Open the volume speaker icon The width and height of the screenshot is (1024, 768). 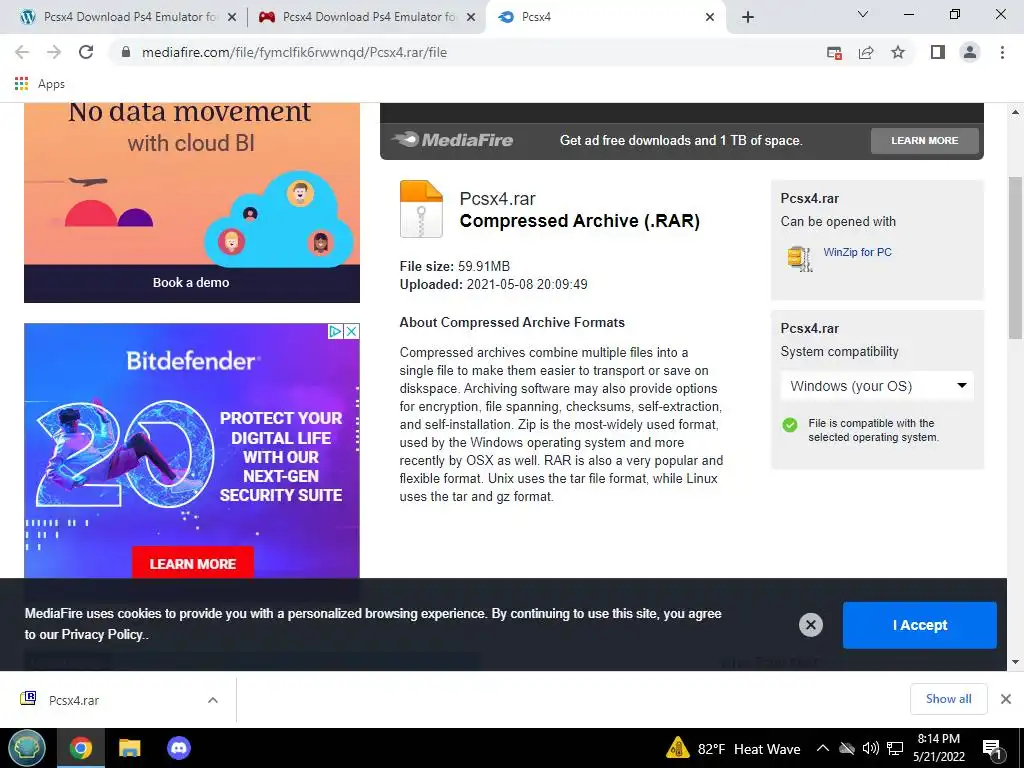coord(871,748)
